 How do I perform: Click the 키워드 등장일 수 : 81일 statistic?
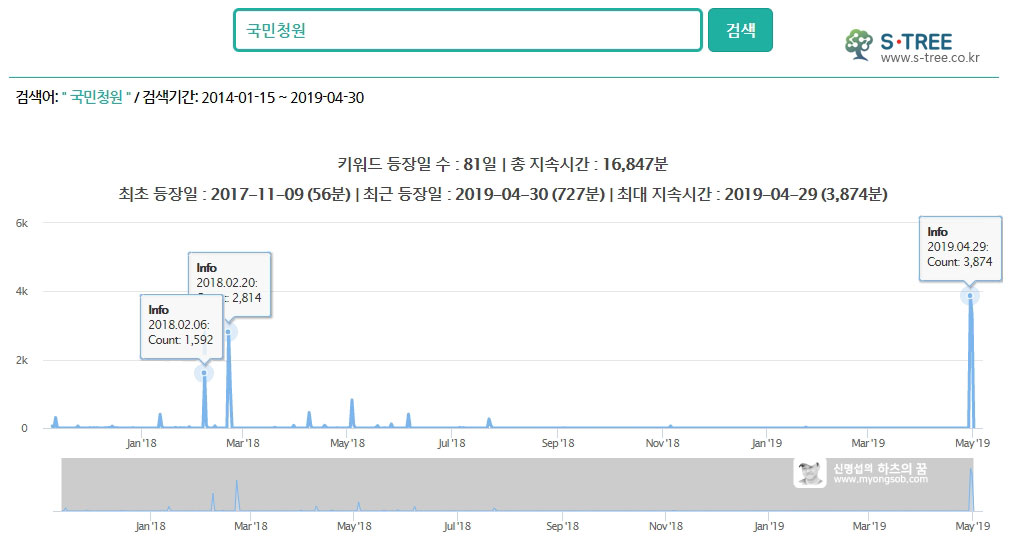click(417, 164)
